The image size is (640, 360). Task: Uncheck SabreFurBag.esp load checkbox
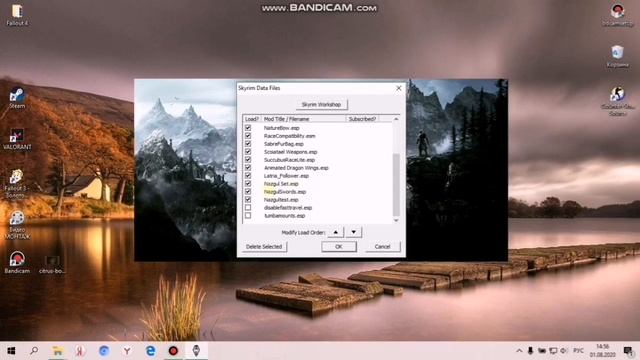click(x=248, y=144)
